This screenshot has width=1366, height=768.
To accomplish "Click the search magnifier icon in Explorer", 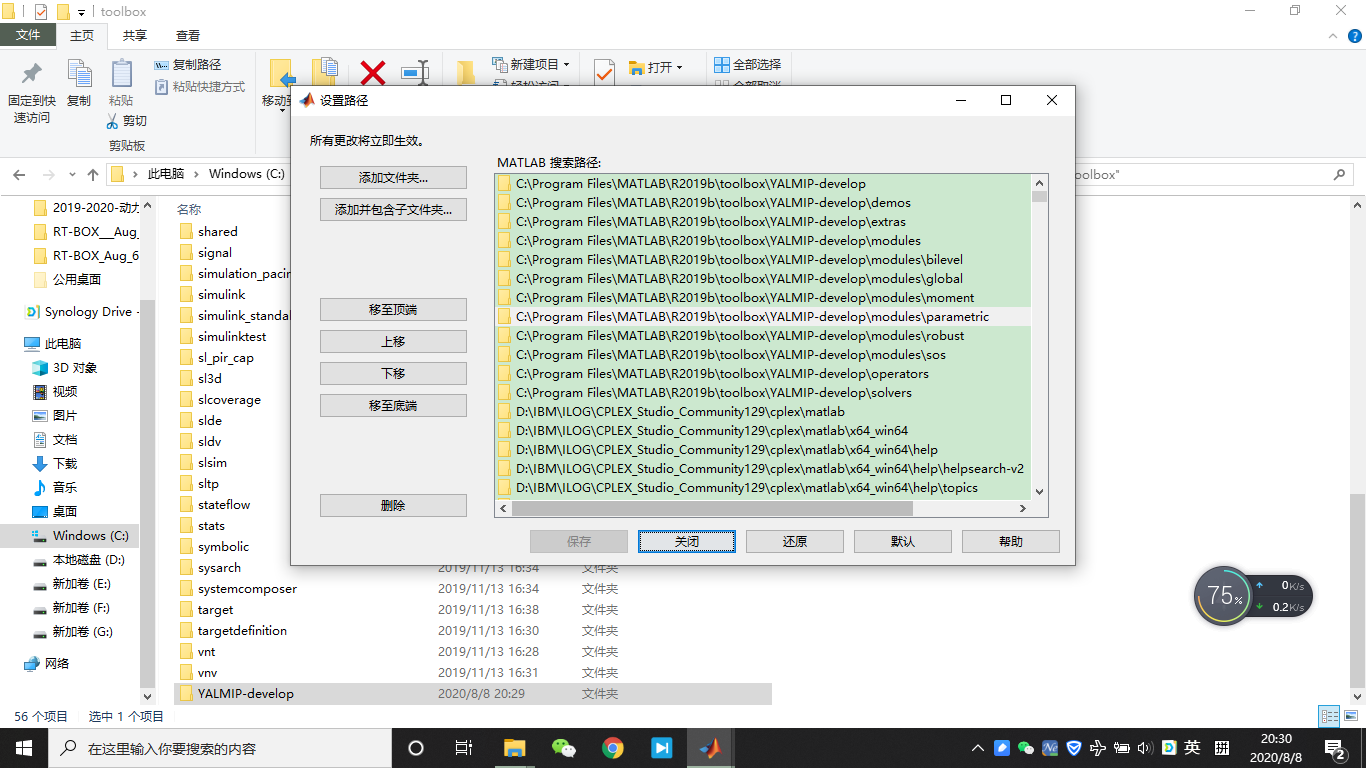I will 1339,174.
